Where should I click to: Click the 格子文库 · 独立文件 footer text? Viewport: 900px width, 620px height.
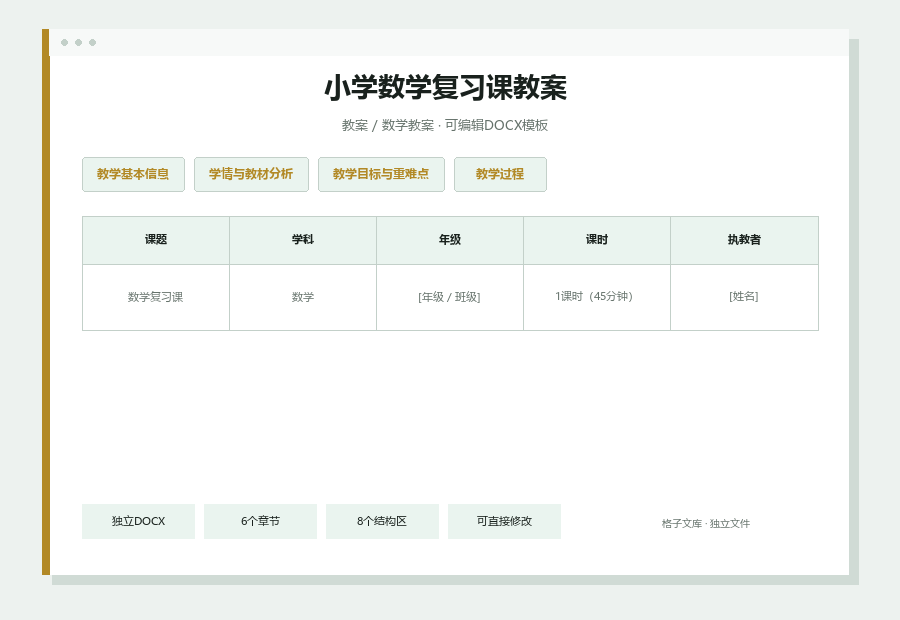click(705, 524)
